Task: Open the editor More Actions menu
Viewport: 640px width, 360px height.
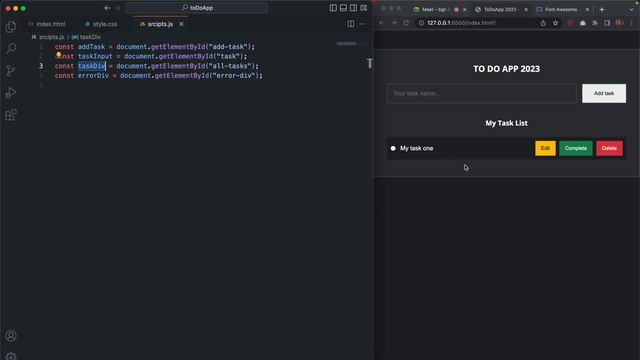Action: click(362, 24)
